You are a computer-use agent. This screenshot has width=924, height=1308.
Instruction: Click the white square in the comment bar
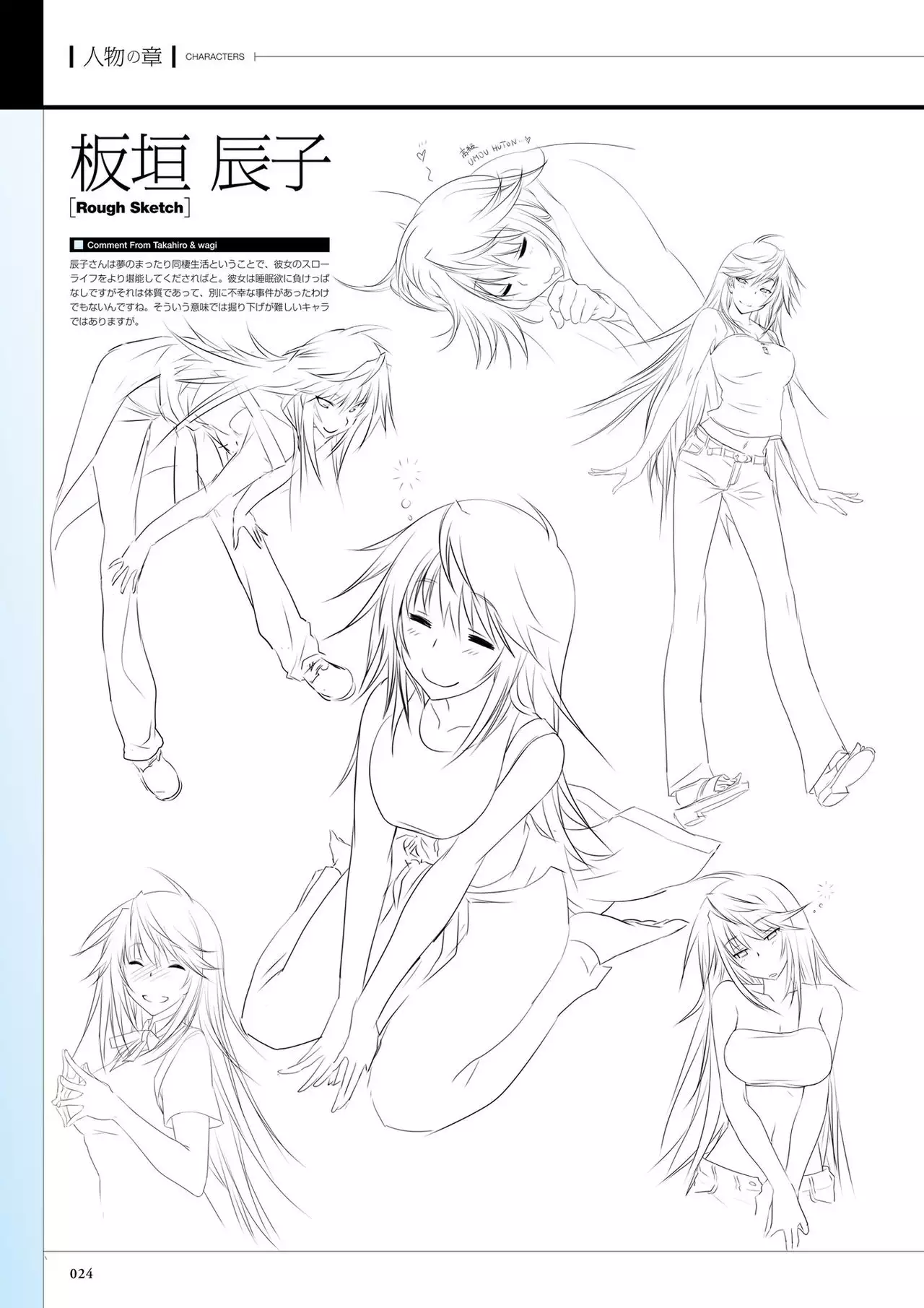78,245
